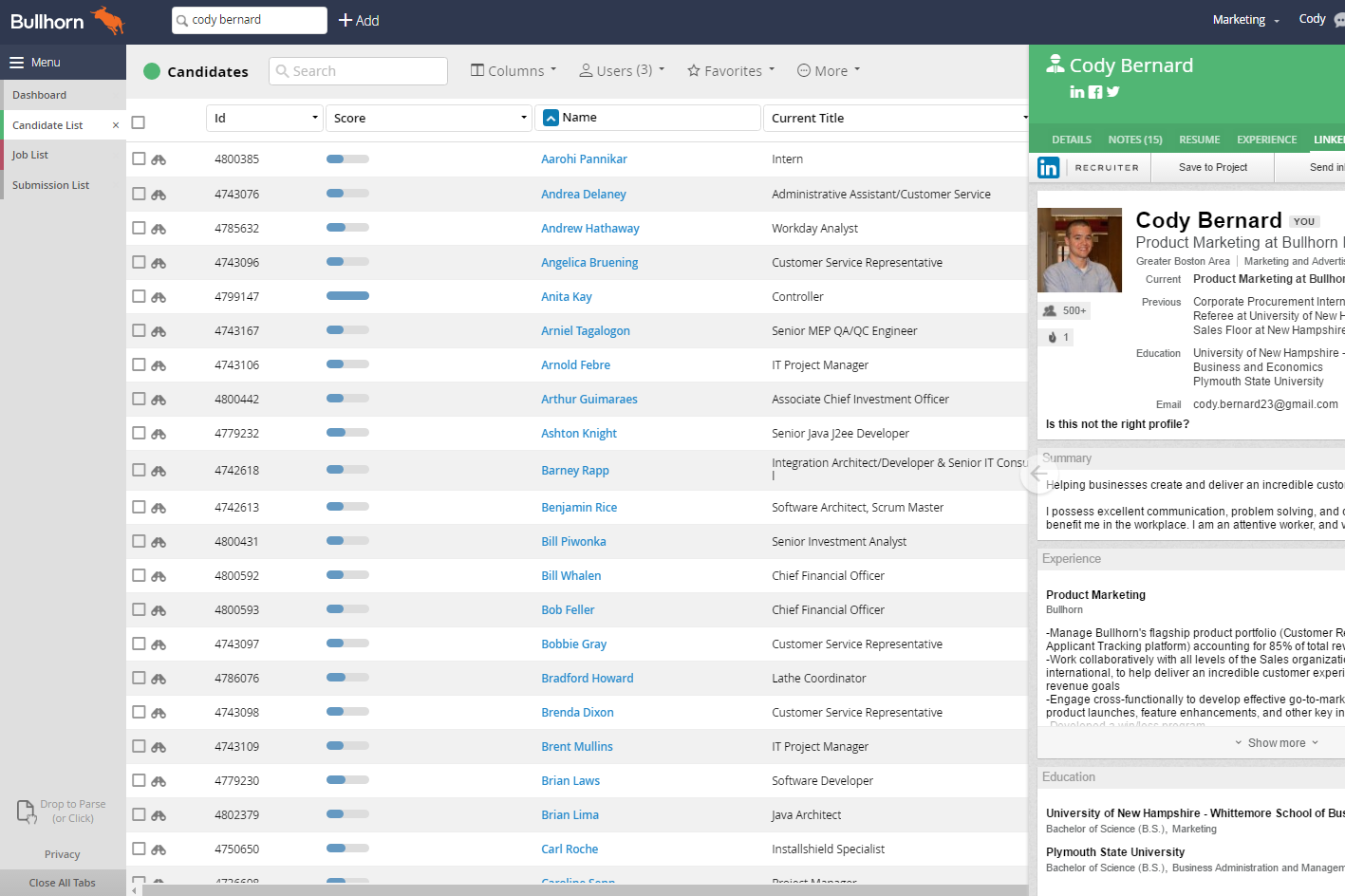The image size is (1345, 896).
Task: Expand the Favorites dropdown
Action: pyautogui.click(x=731, y=71)
